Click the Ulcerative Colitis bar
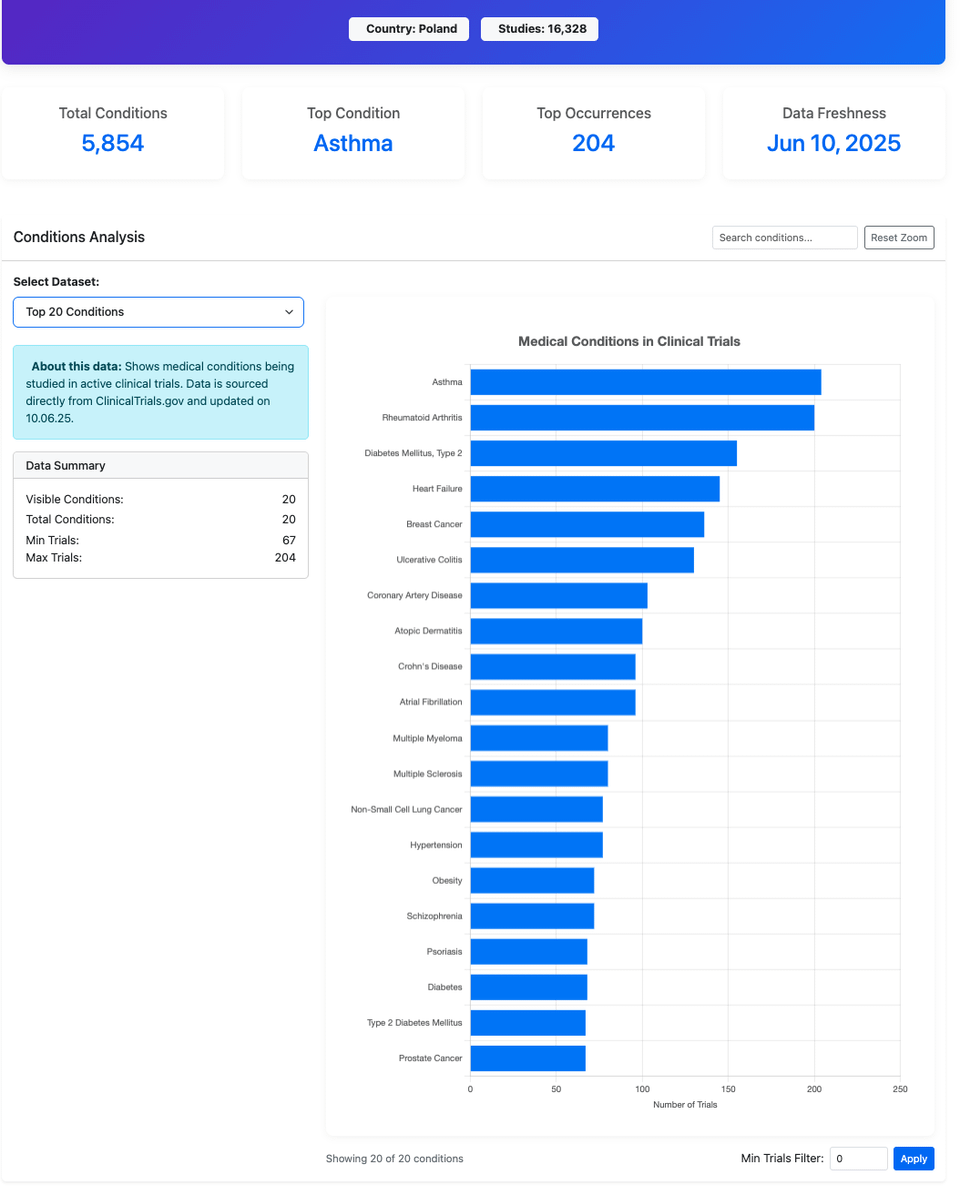Viewport: 960px width, 1195px height. tap(582, 560)
